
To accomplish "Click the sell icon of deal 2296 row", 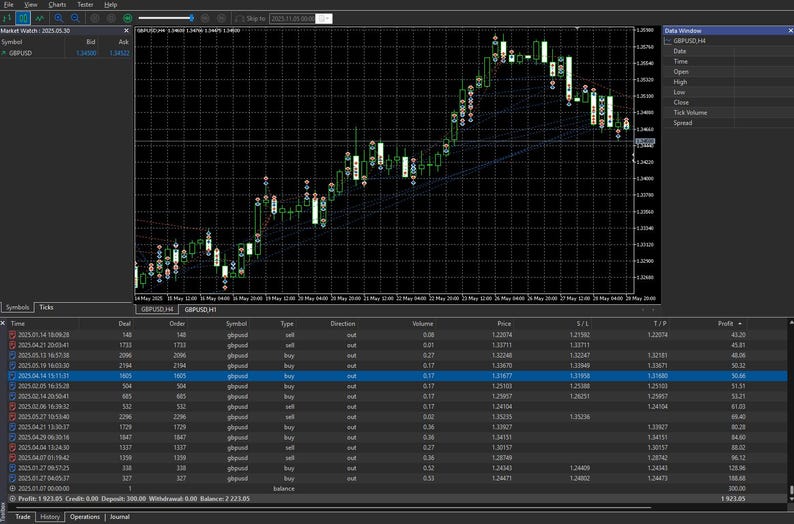I will point(13,417).
